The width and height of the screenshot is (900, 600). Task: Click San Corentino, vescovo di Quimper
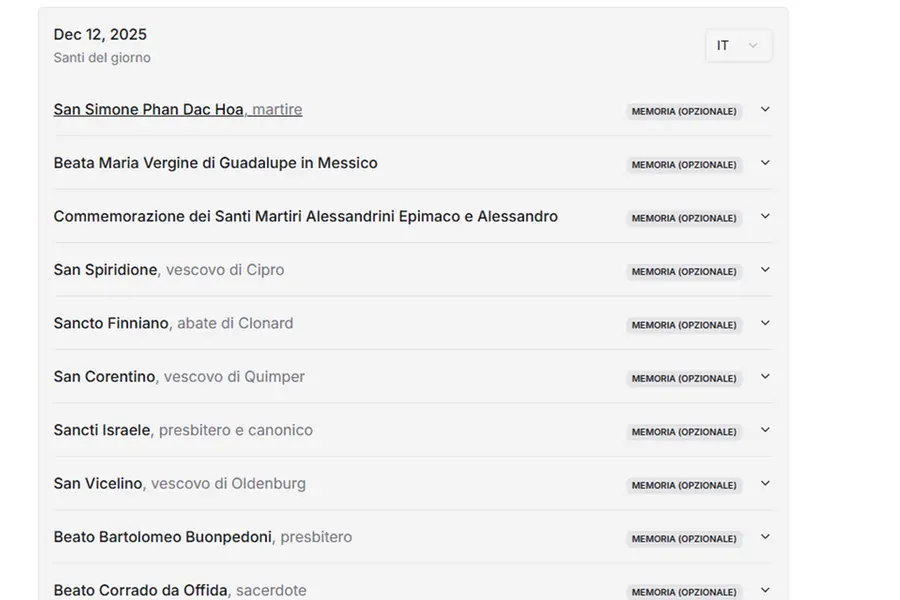178,377
